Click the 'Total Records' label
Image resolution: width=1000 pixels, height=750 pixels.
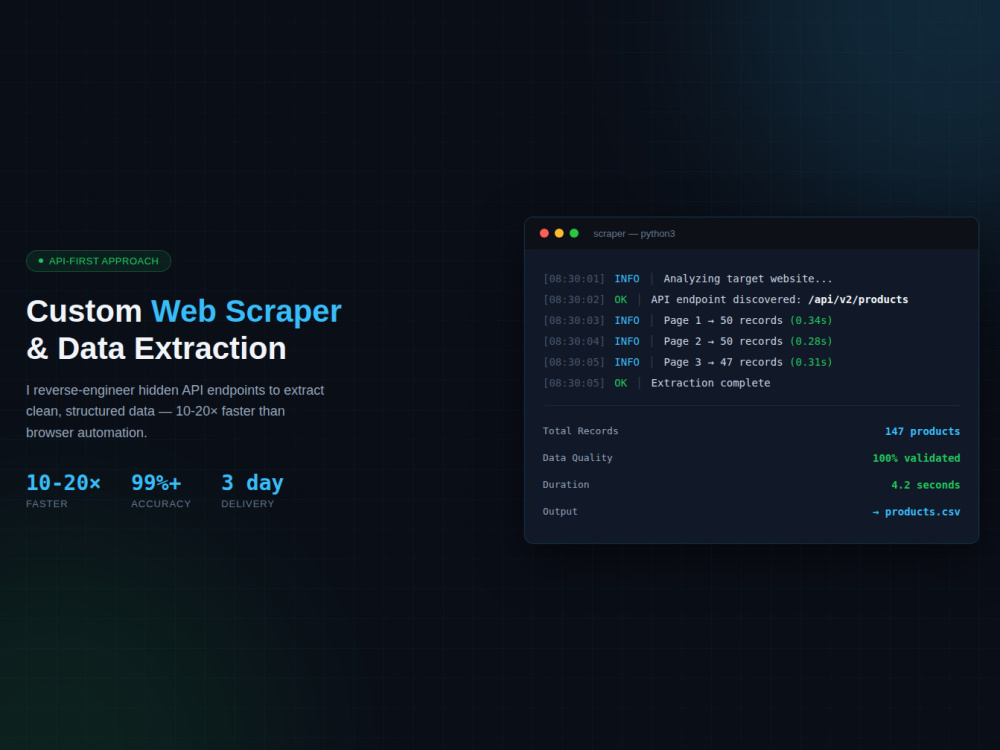580,431
